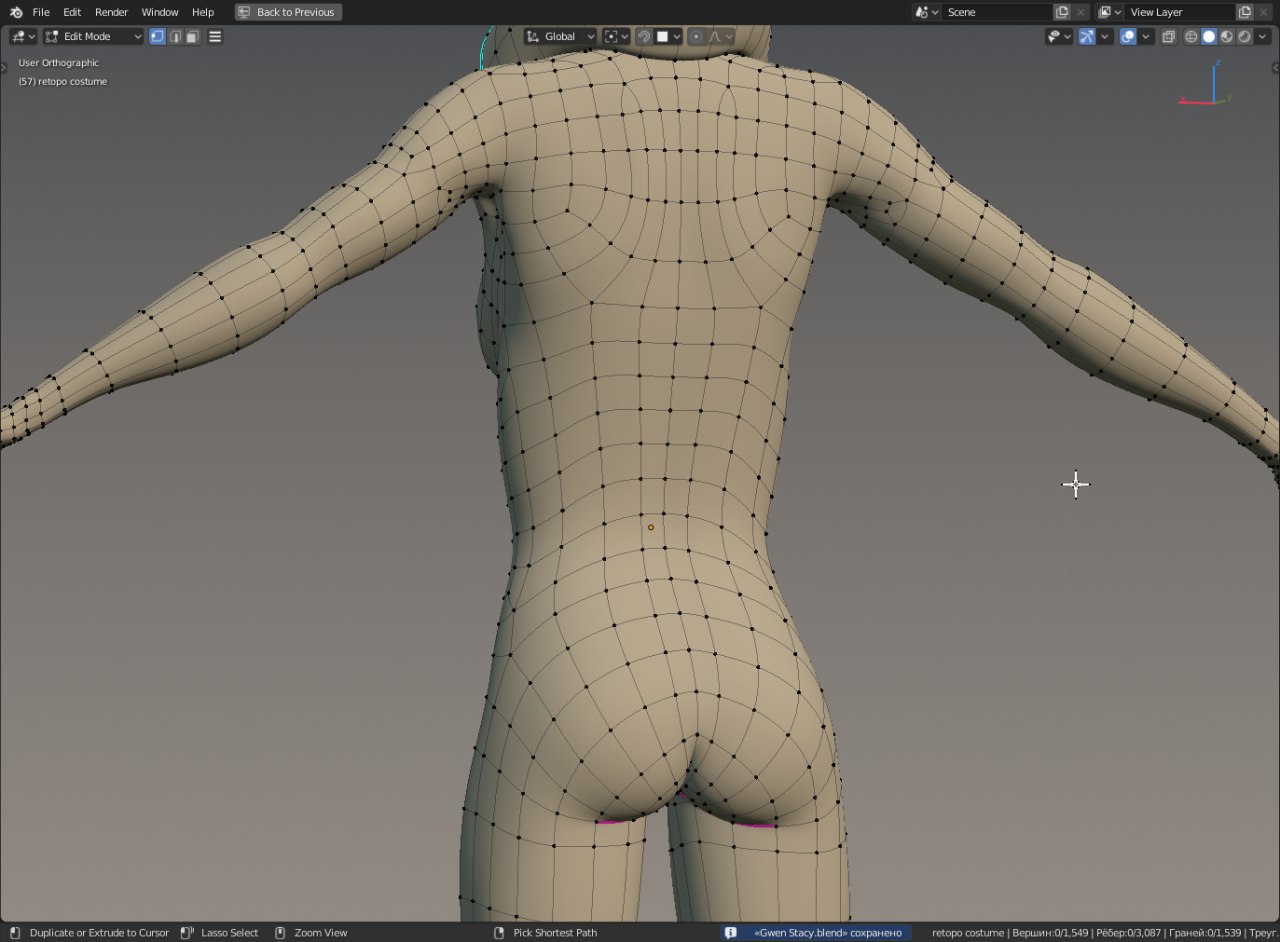Image resolution: width=1280 pixels, height=942 pixels.
Task: Click the "(57) retopo costume" object label
Action: (63, 81)
